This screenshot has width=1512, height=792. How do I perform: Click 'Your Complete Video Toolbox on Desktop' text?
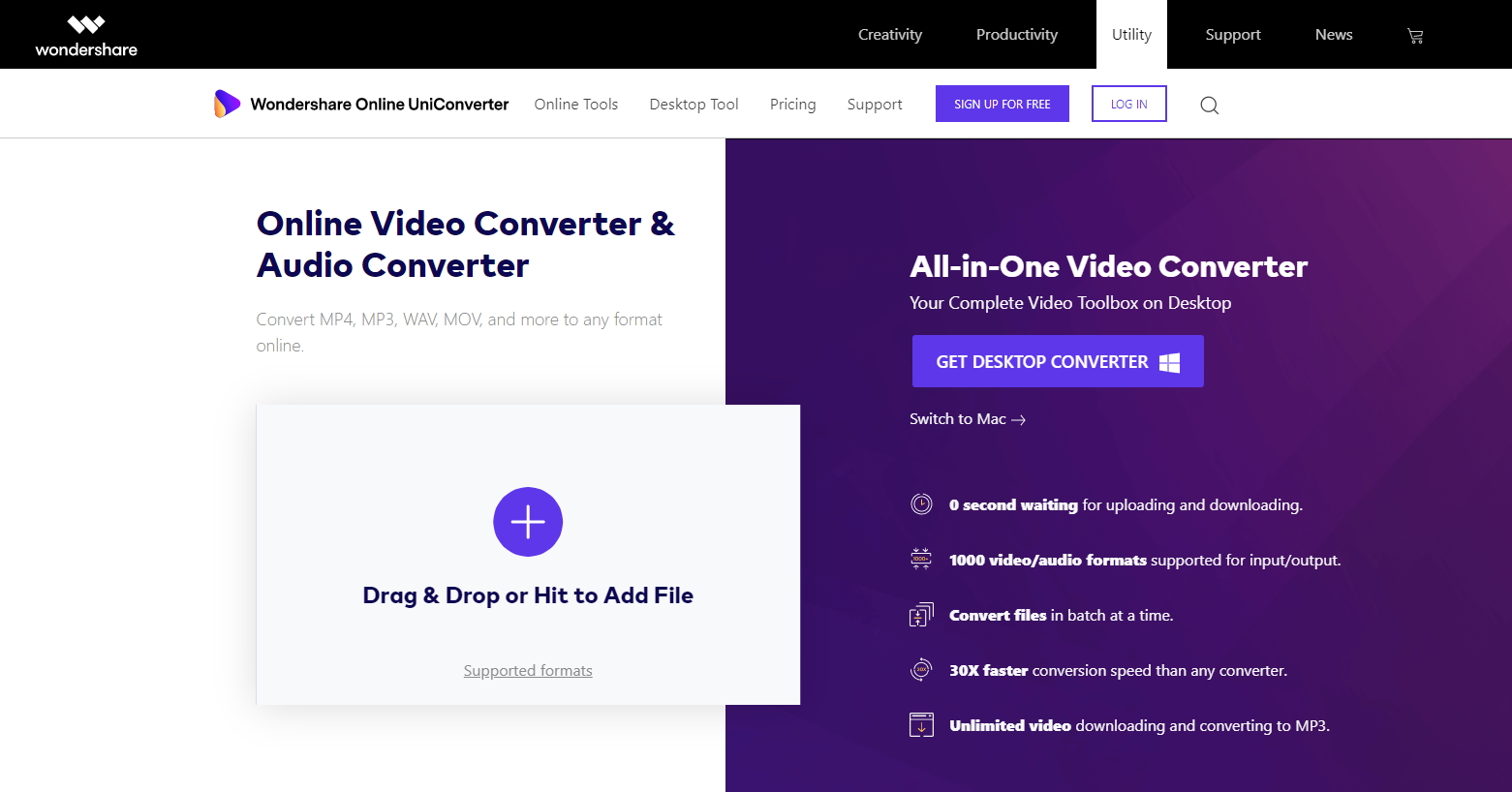click(x=1070, y=303)
